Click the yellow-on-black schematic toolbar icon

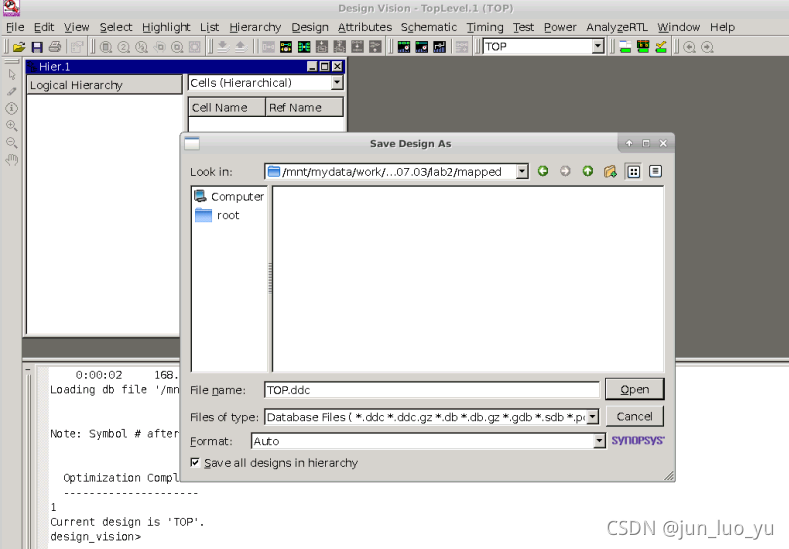[x=286, y=47]
